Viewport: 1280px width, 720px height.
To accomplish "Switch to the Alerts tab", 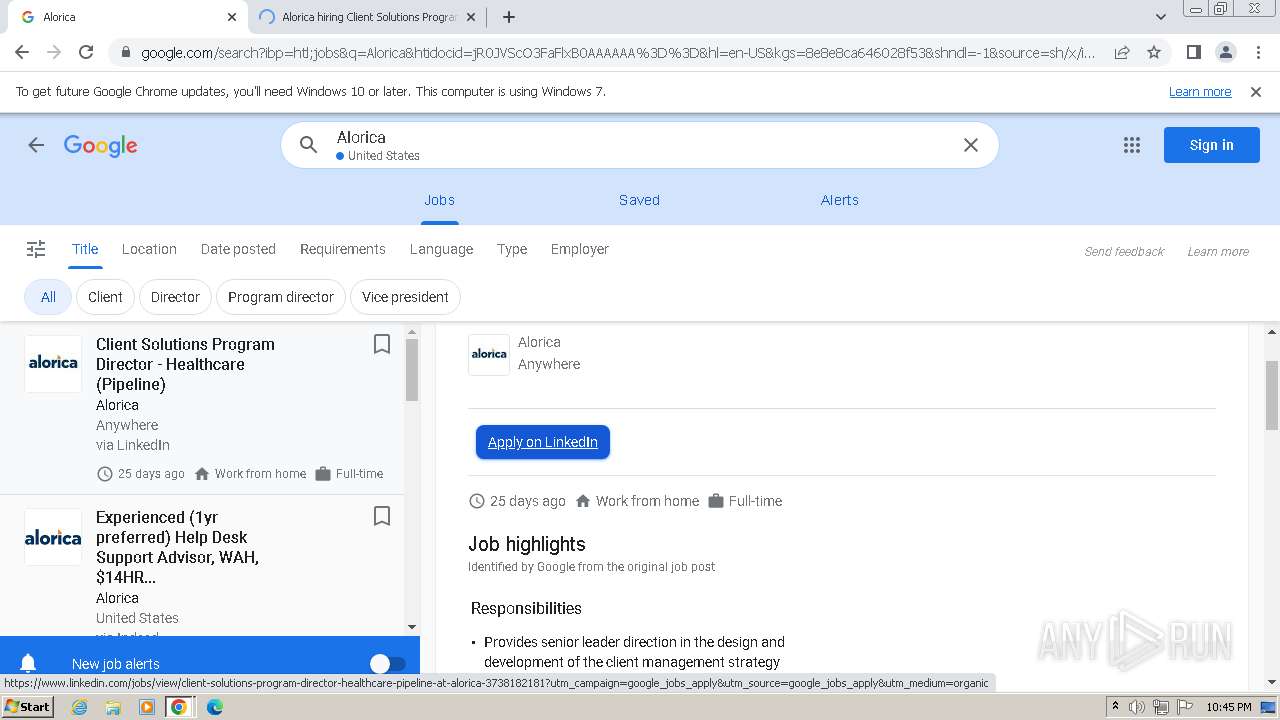I will point(840,200).
